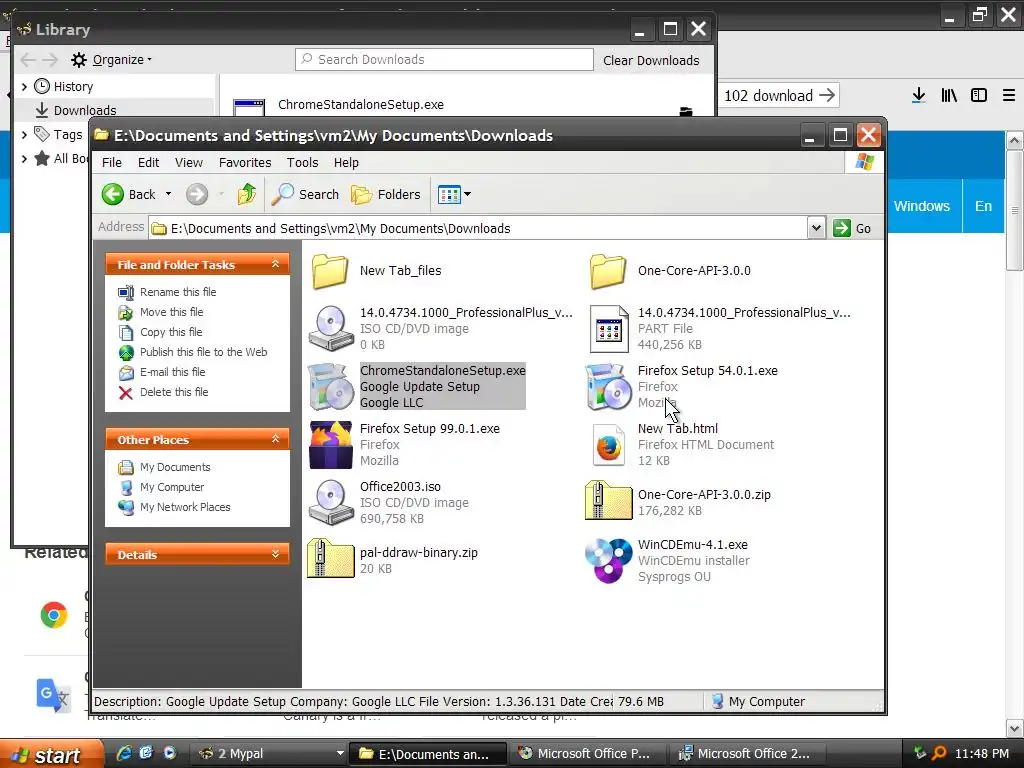Open the One-Core-API-3.0.0 folder icon
This screenshot has width=1024, height=768.
(608, 270)
